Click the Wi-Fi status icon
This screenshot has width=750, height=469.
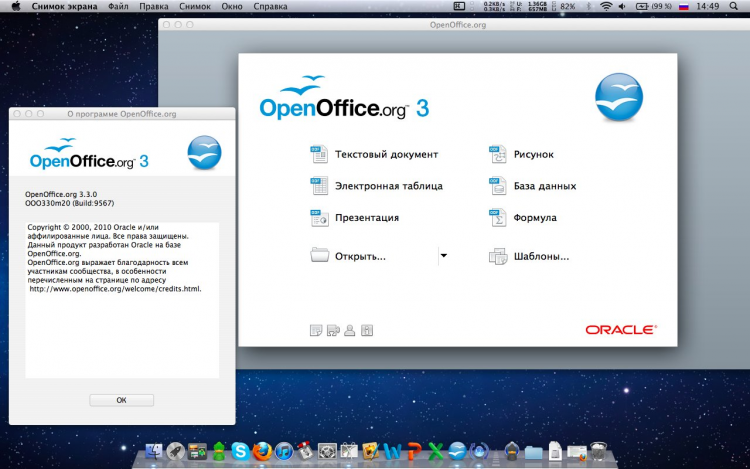[606, 6]
